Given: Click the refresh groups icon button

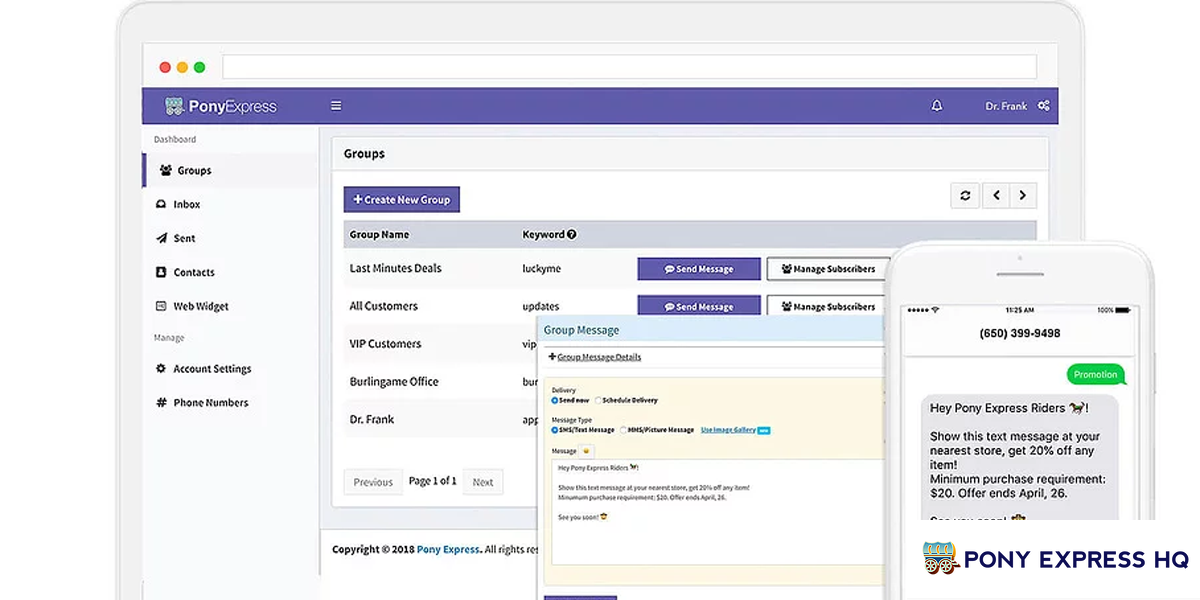Looking at the screenshot, I should pyautogui.click(x=964, y=196).
